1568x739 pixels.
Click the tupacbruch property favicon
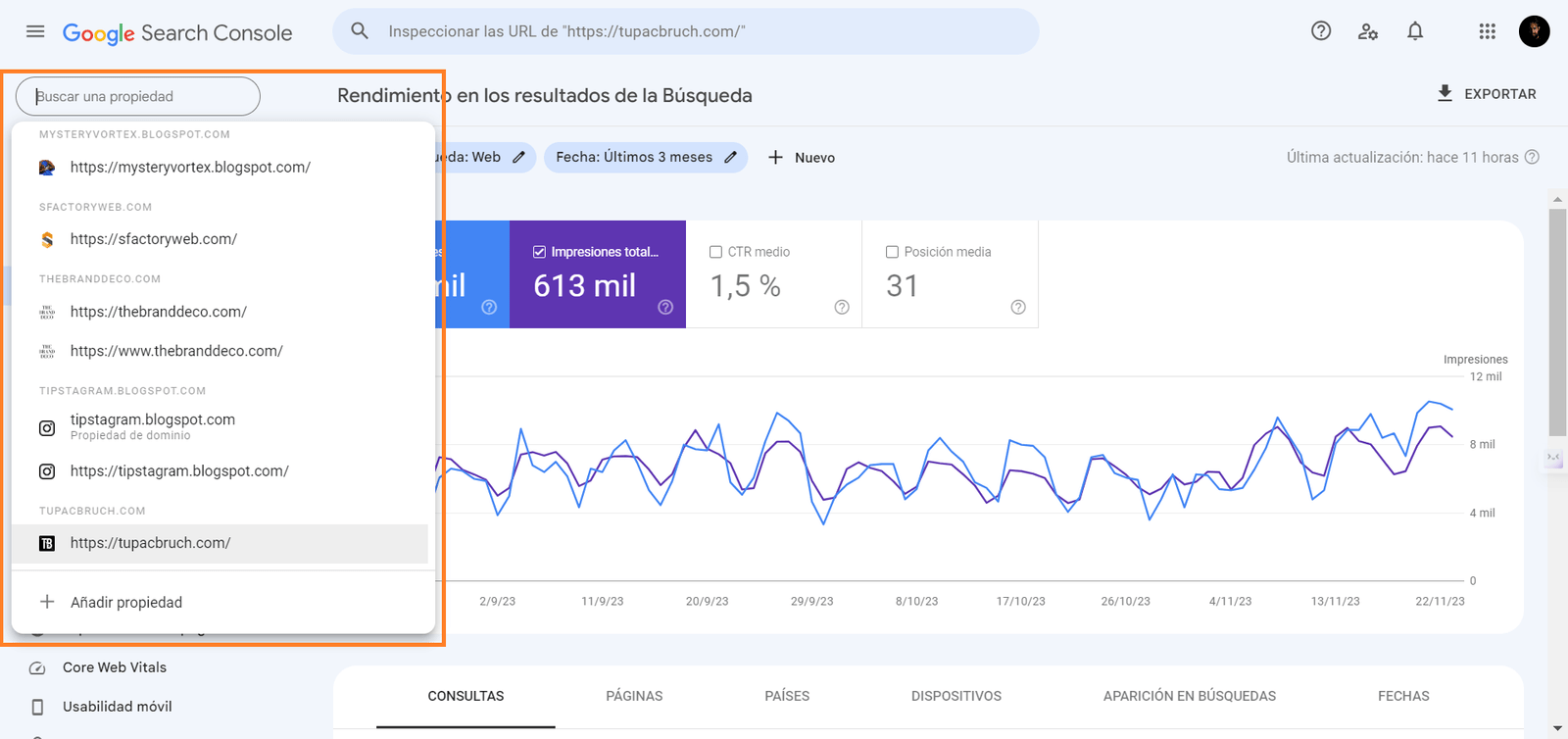point(46,543)
